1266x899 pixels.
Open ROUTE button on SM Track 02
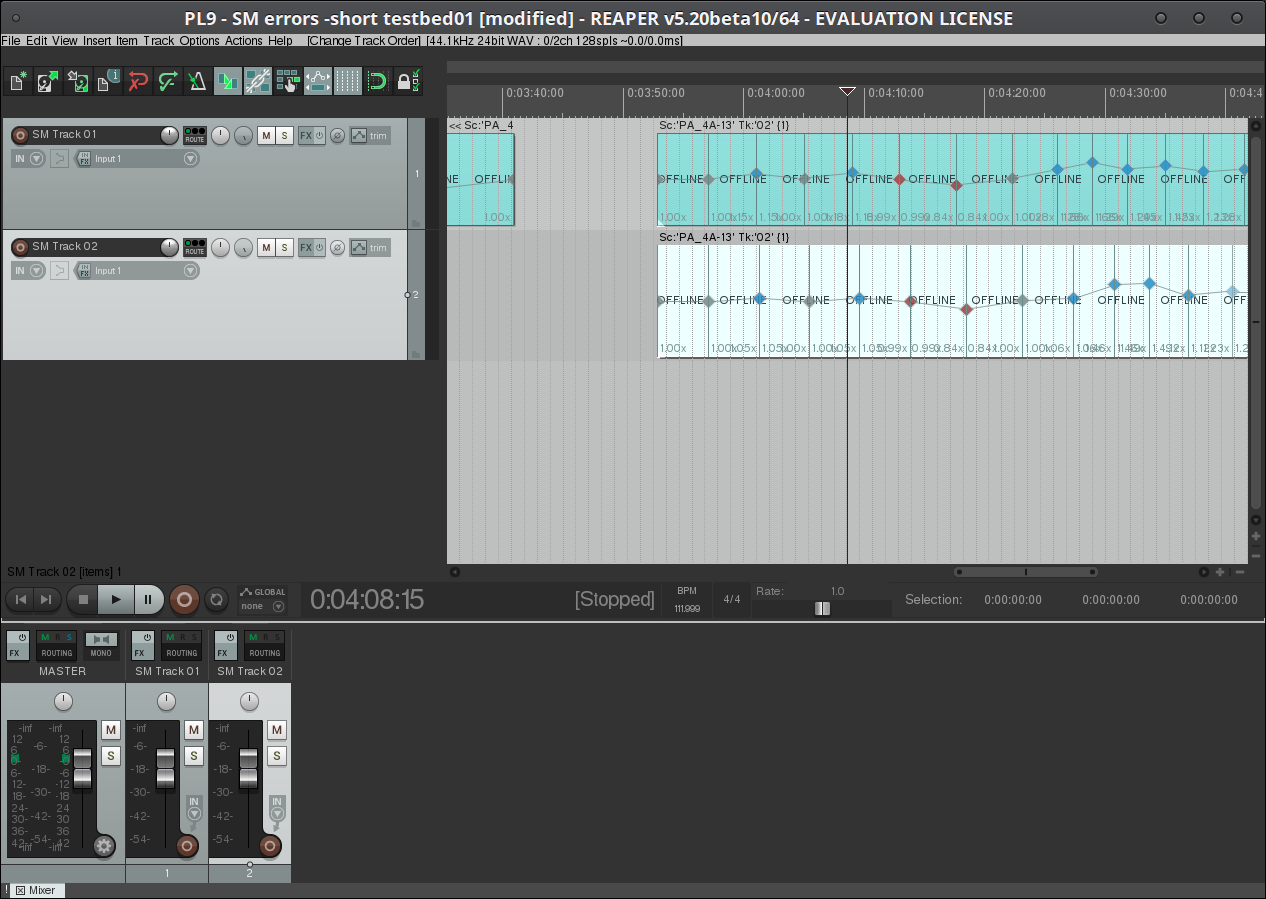(x=195, y=247)
